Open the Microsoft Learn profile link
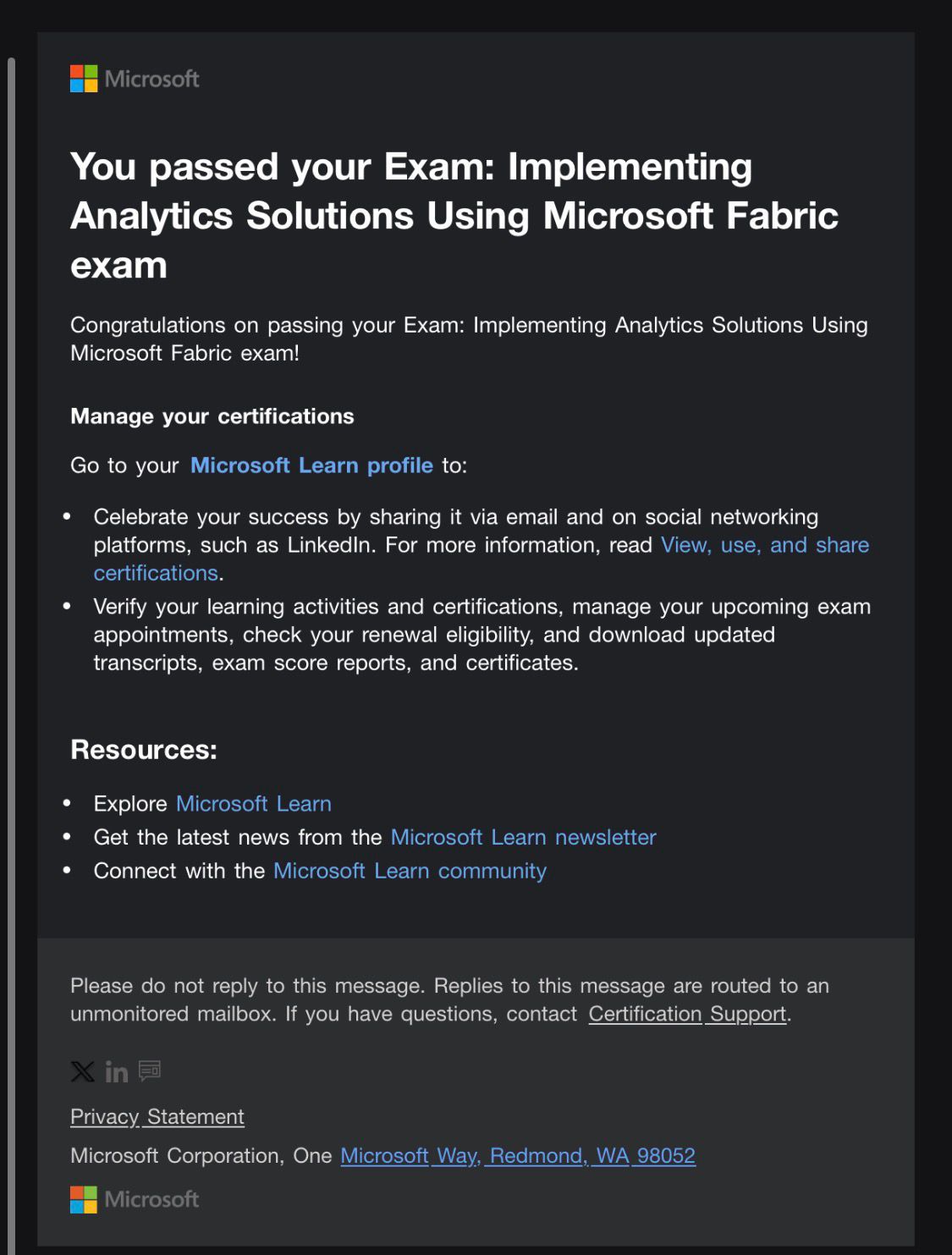This screenshot has width=952, height=1255. coord(311,465)
